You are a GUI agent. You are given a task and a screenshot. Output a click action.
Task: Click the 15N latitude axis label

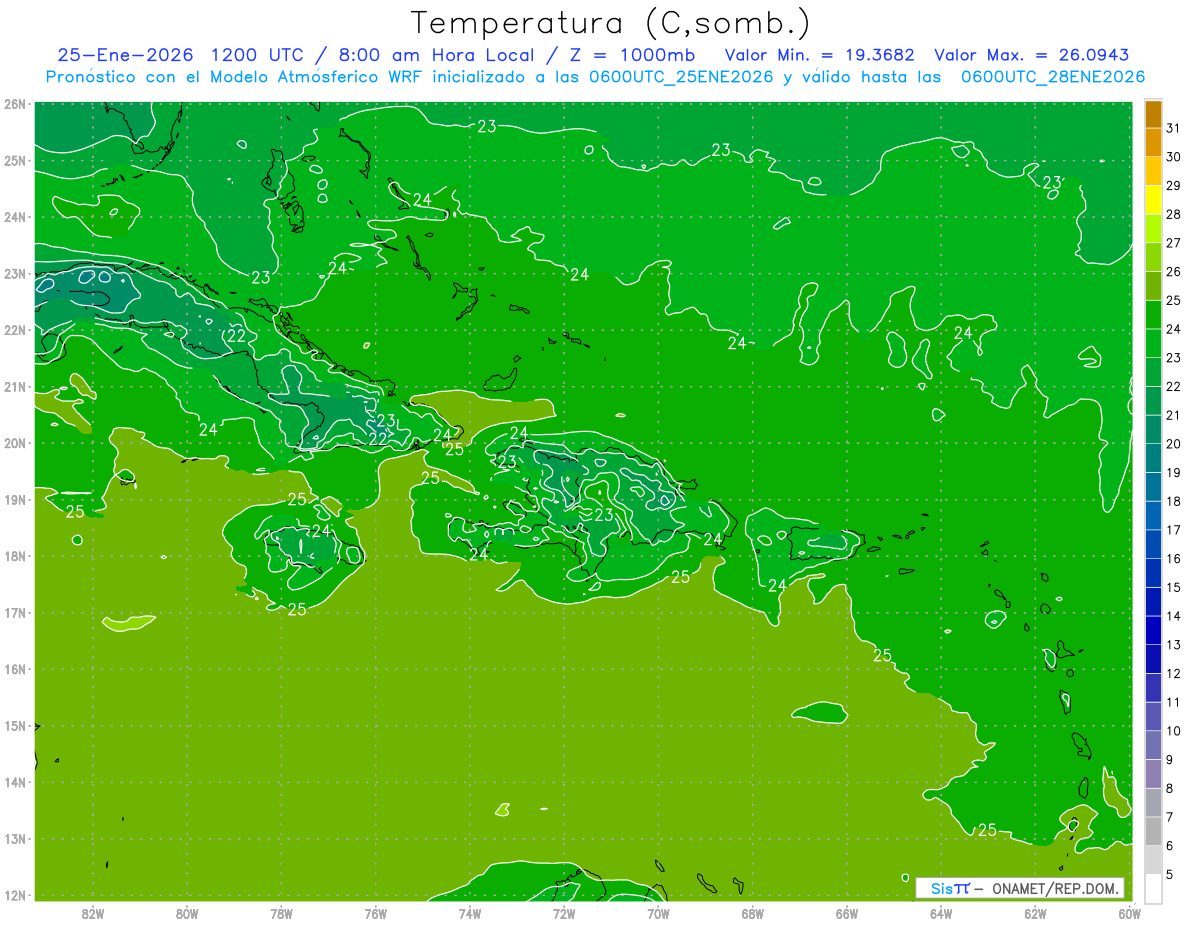[x=15, y=725]
